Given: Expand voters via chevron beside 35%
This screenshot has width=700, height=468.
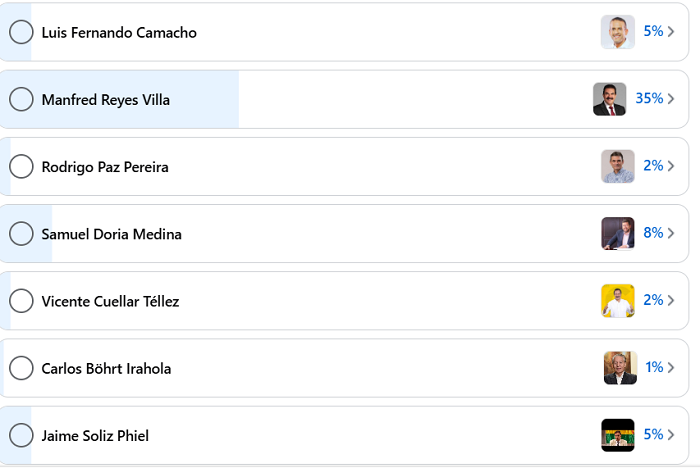Looking at the screenshot, I should tap(671, 99).
